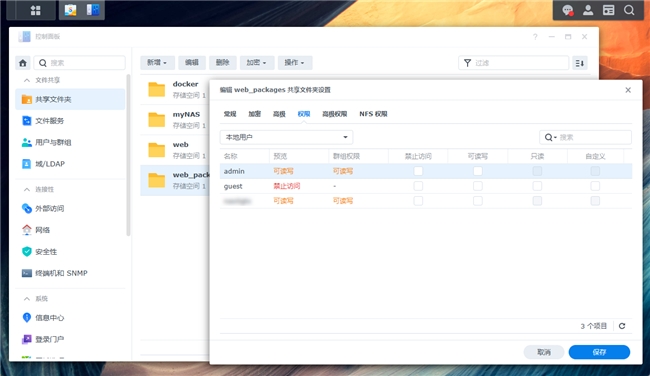650x376 pixels.
Task: Select the admin row name
Action: pos(234,171)
